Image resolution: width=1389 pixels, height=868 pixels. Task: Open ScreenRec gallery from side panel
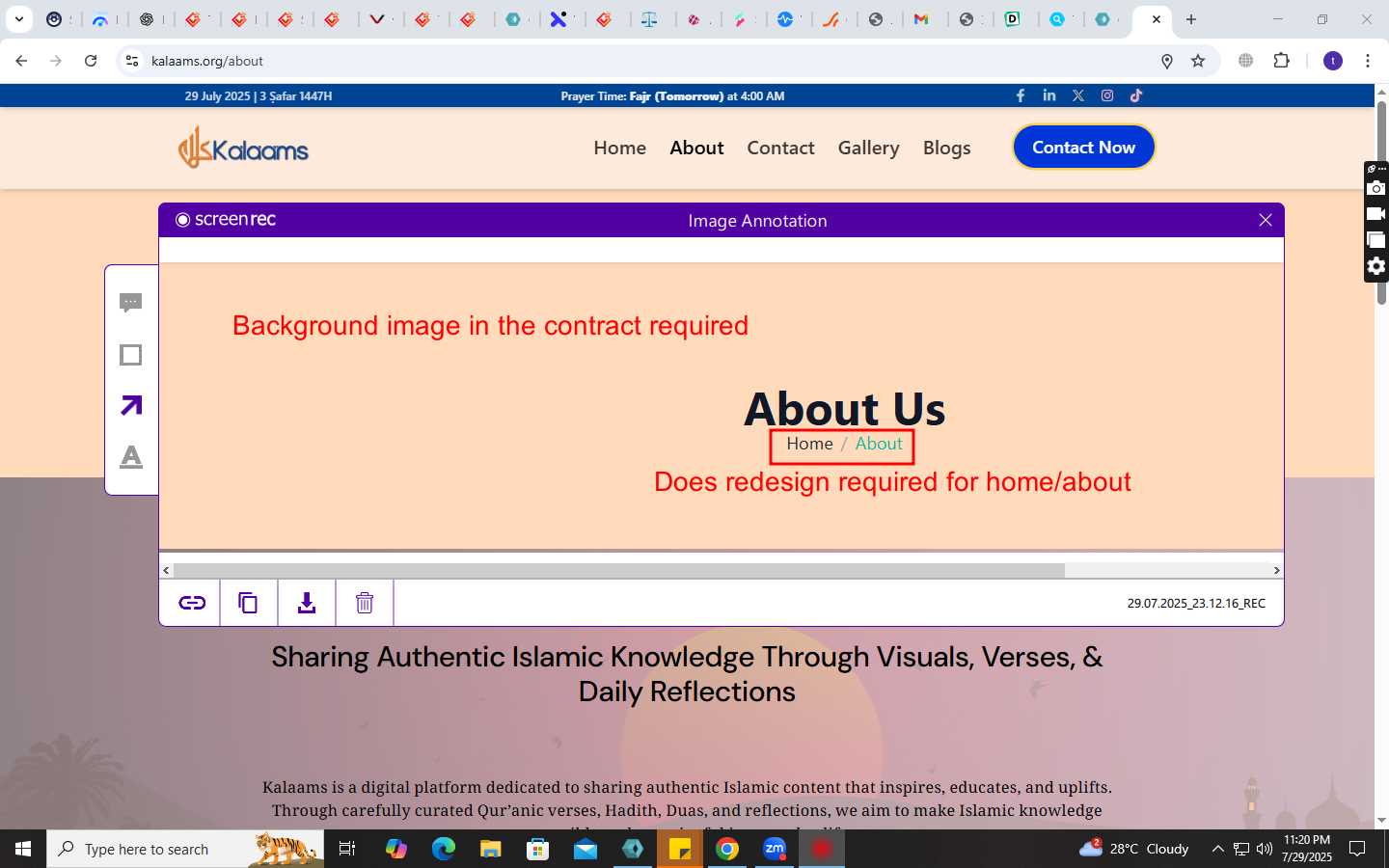click(1376, 240)
